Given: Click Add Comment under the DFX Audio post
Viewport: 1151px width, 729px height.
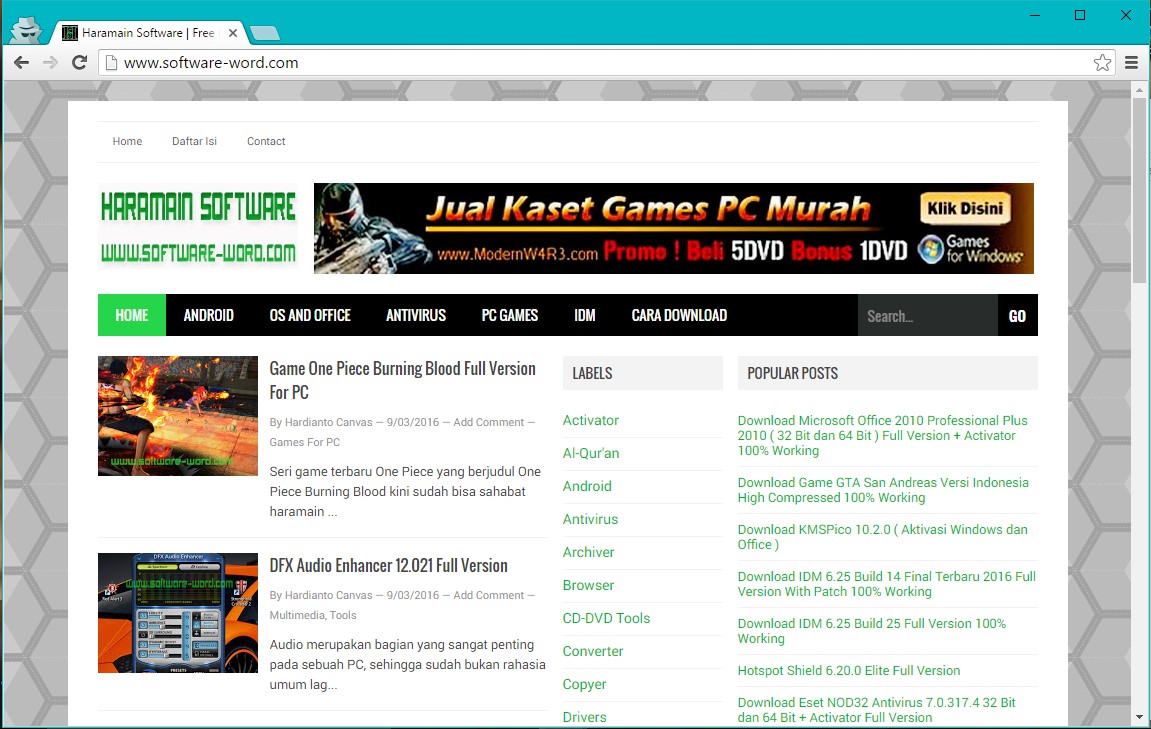Looking at the screenshot, I should point(489,595).
